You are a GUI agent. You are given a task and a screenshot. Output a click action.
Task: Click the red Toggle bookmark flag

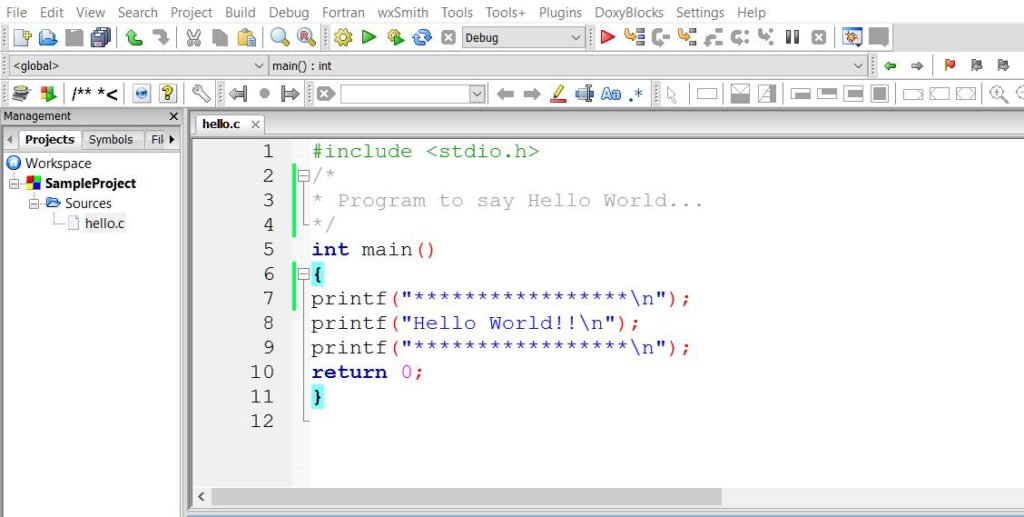tap(949, 66)
